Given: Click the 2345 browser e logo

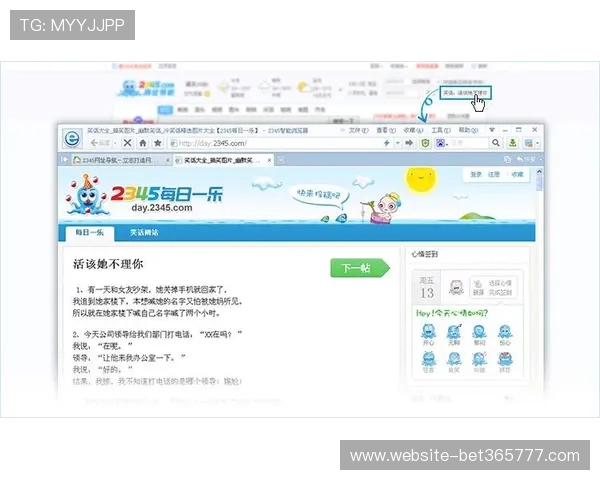Looking at the screenshot, I should [x=72, y=138].
